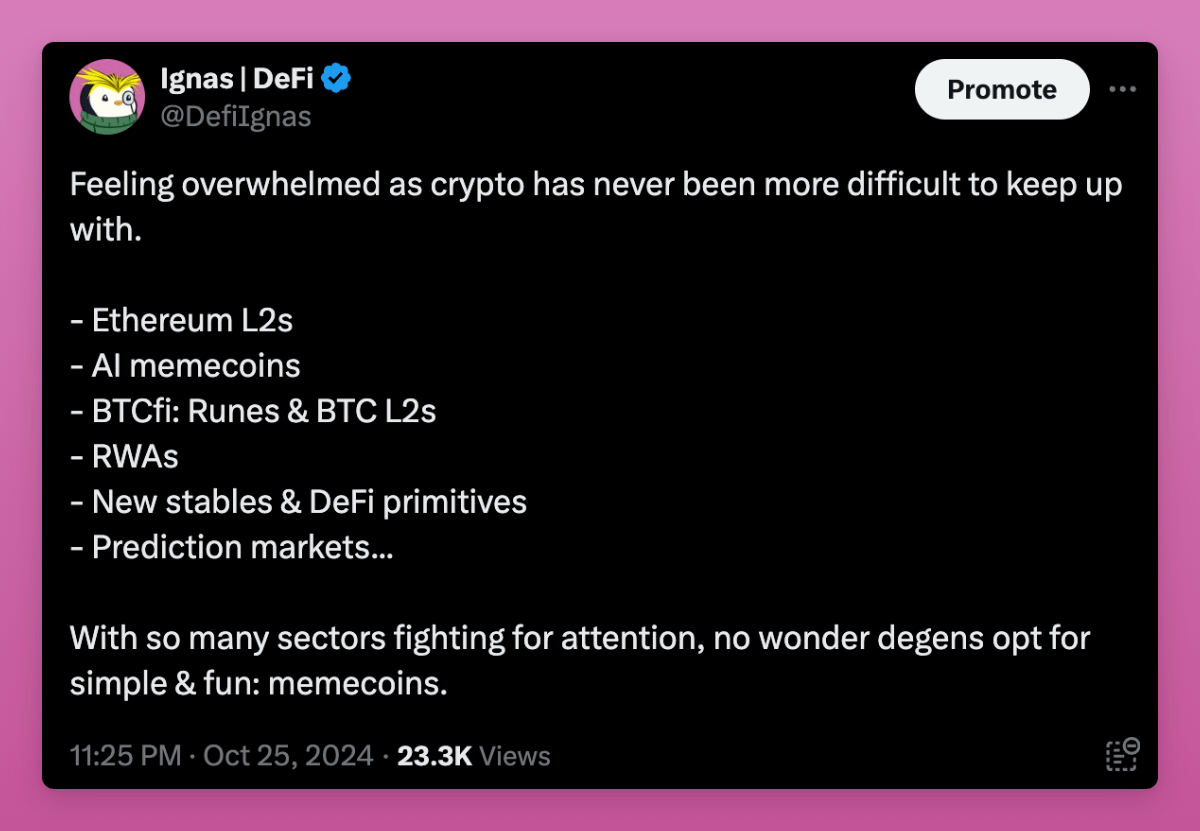This screenshot has height=831, width=1200.
Task: Open the penguin profile avatar
Action: [x=107, y=97]
